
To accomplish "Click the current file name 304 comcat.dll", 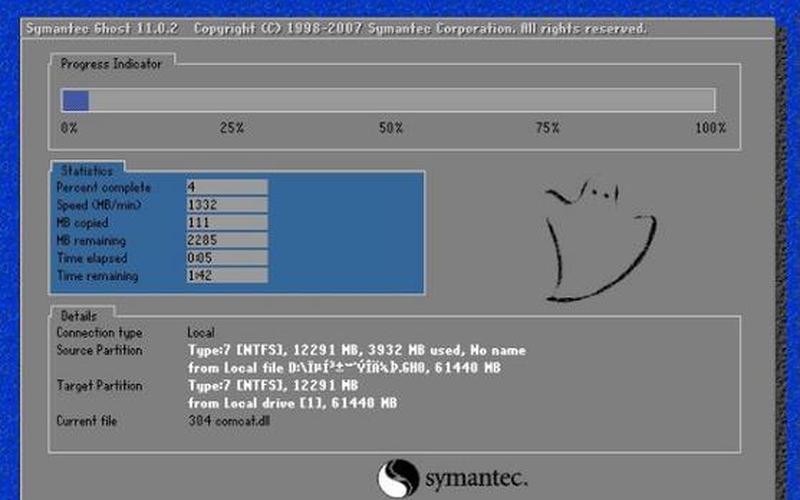I will 229,421.
